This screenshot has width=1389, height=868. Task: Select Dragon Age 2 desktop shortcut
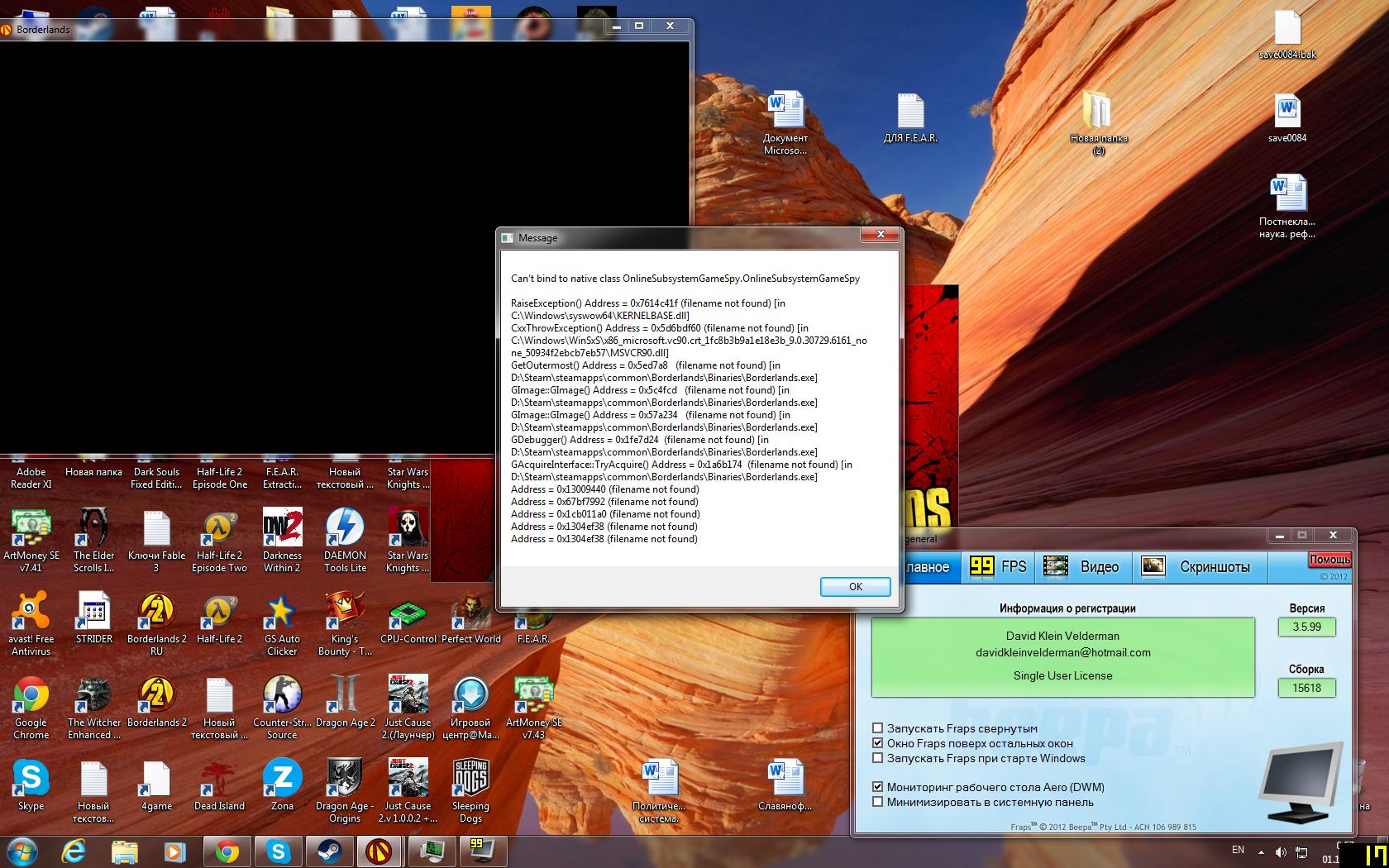pos(345,702)
